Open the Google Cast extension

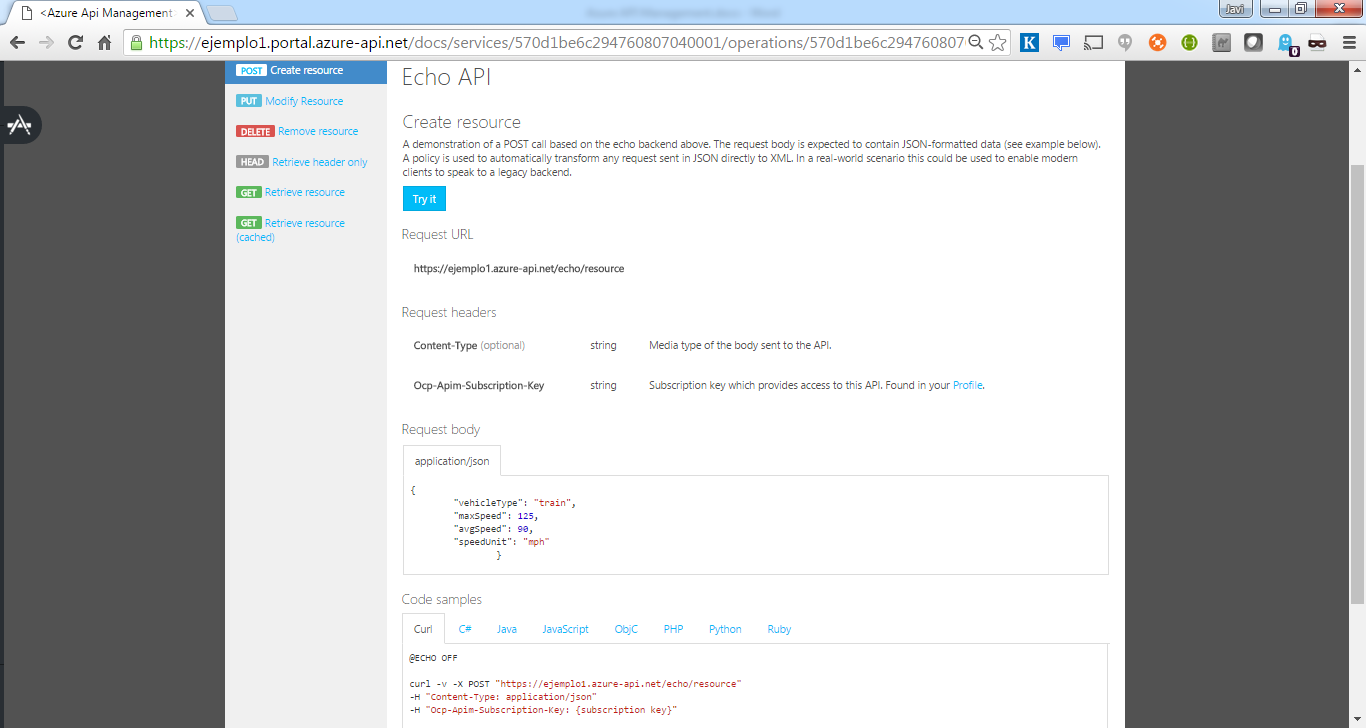1093,42
